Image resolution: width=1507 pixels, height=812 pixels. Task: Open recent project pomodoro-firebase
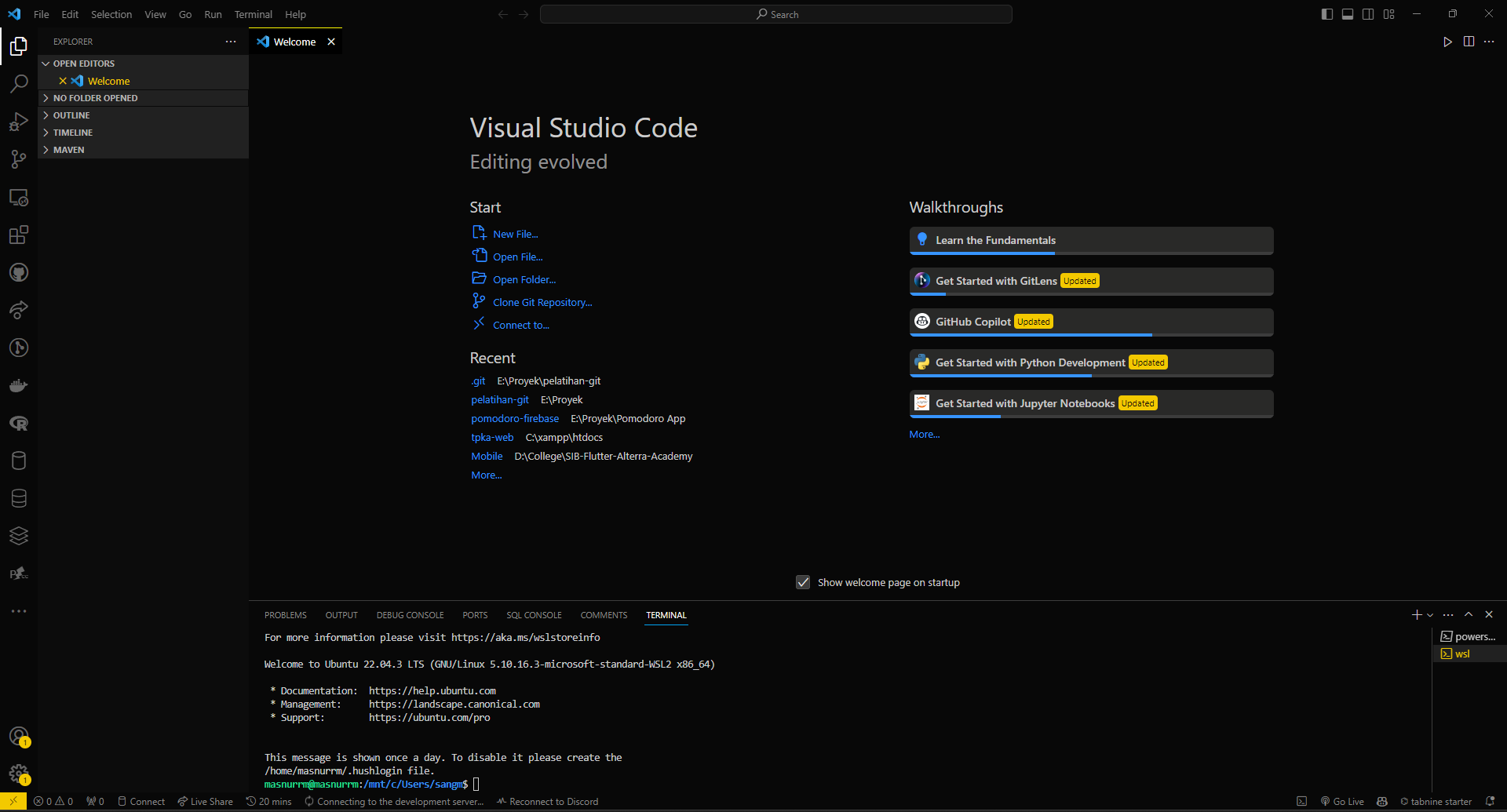[515, 418]
